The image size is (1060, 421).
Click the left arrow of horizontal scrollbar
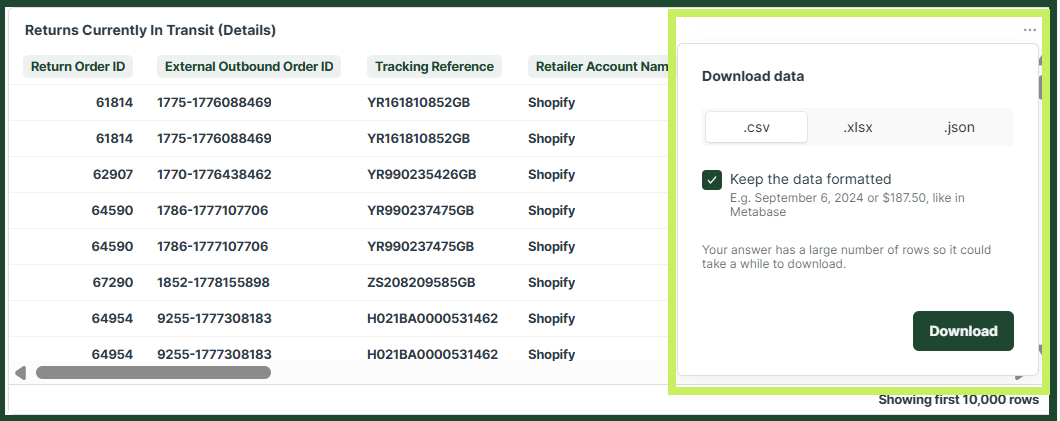20,373
